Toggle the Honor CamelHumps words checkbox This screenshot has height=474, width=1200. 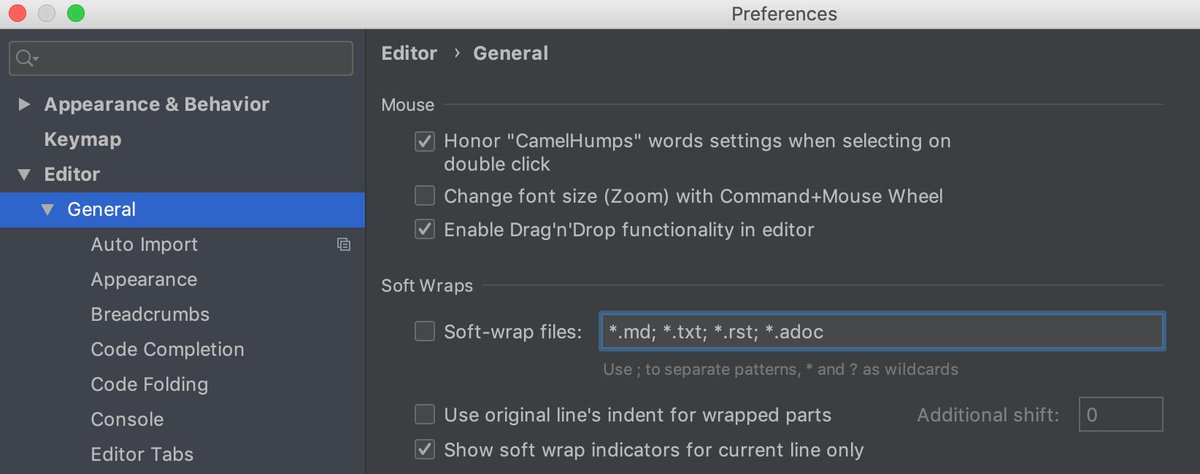point(425,141)
